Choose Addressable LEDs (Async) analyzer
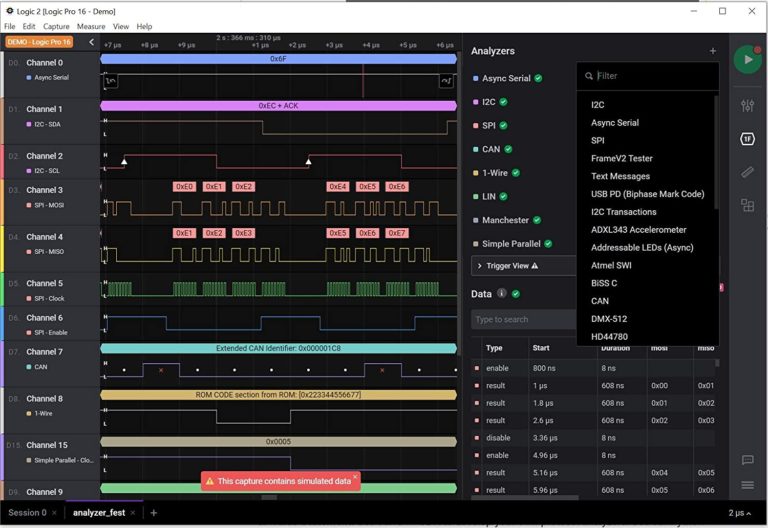768x528 pixels. point(642,247)
